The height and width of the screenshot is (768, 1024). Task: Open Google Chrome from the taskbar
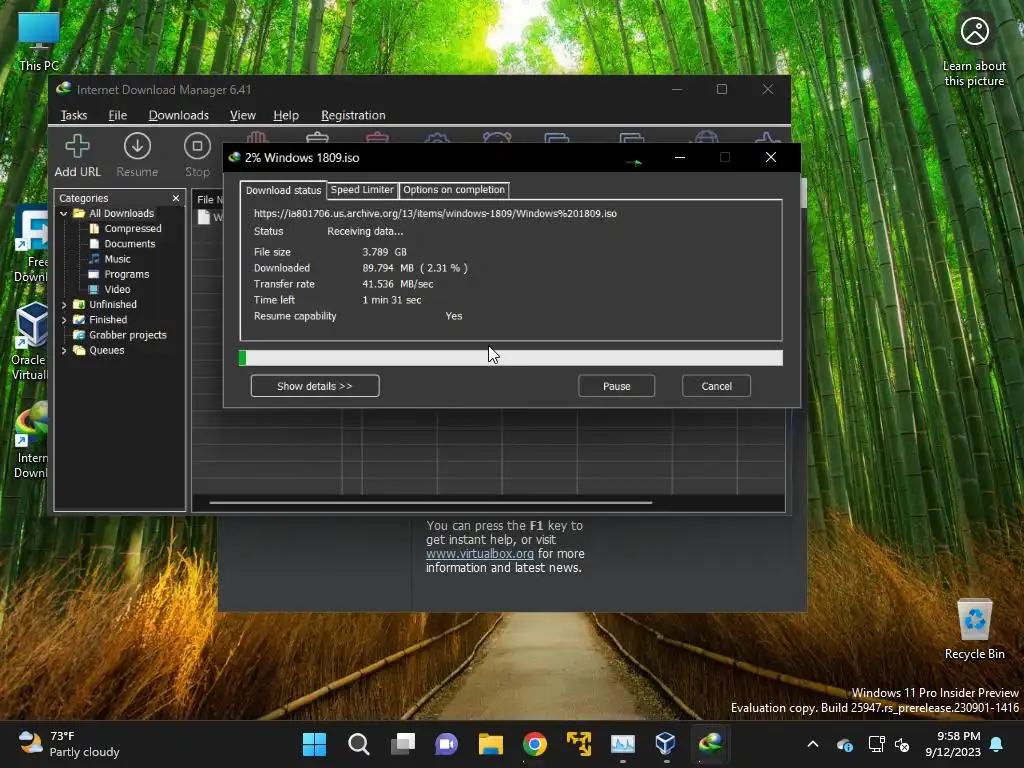535,744
